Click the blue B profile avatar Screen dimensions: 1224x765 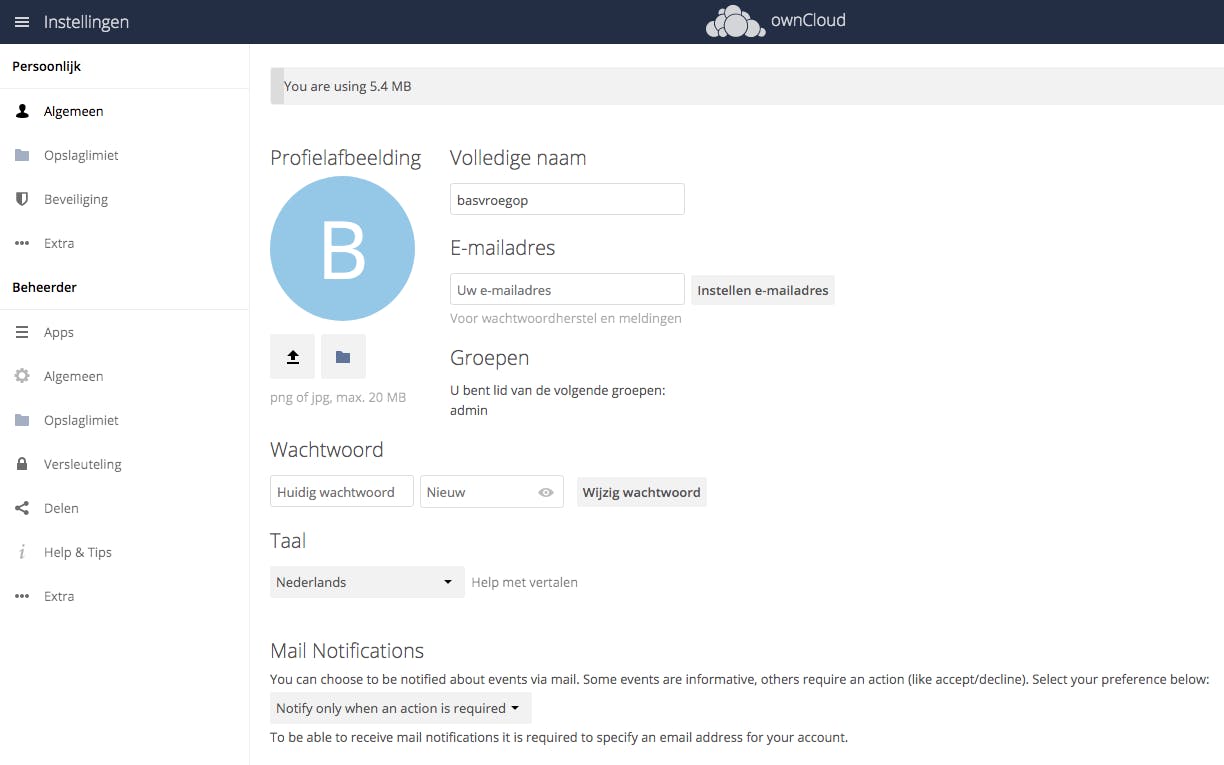pyautogui.click(x=343, y=249)
